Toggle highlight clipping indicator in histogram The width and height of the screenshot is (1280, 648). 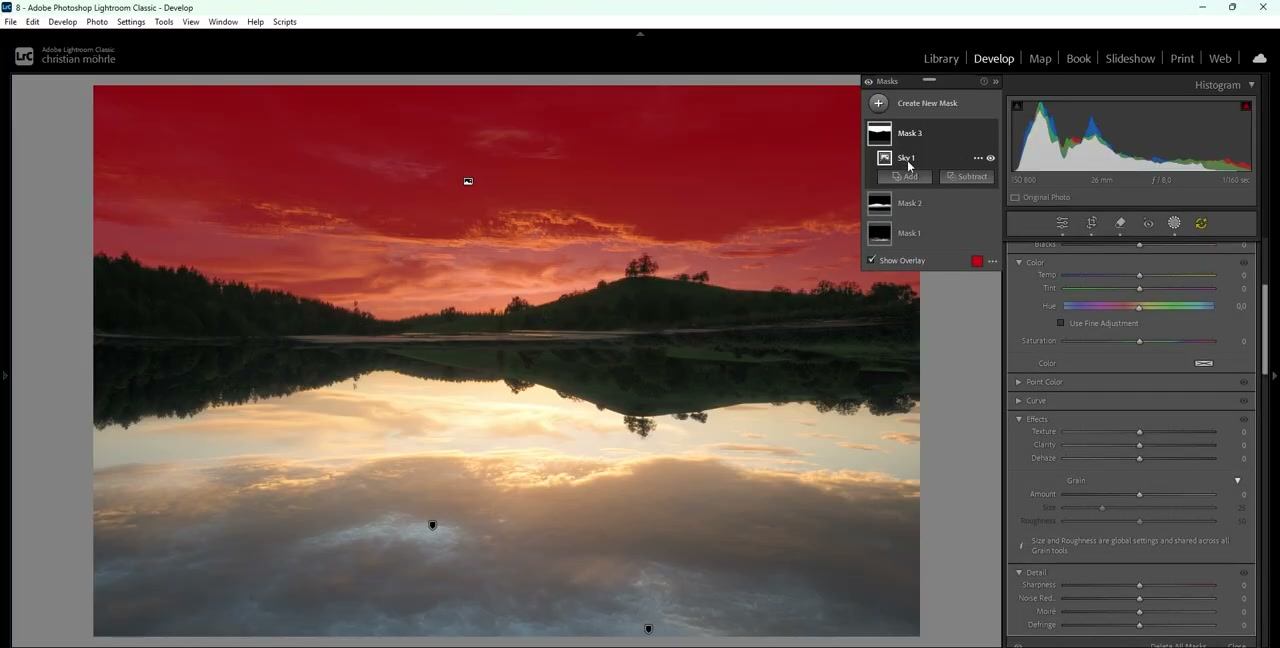click(1246, 106)
